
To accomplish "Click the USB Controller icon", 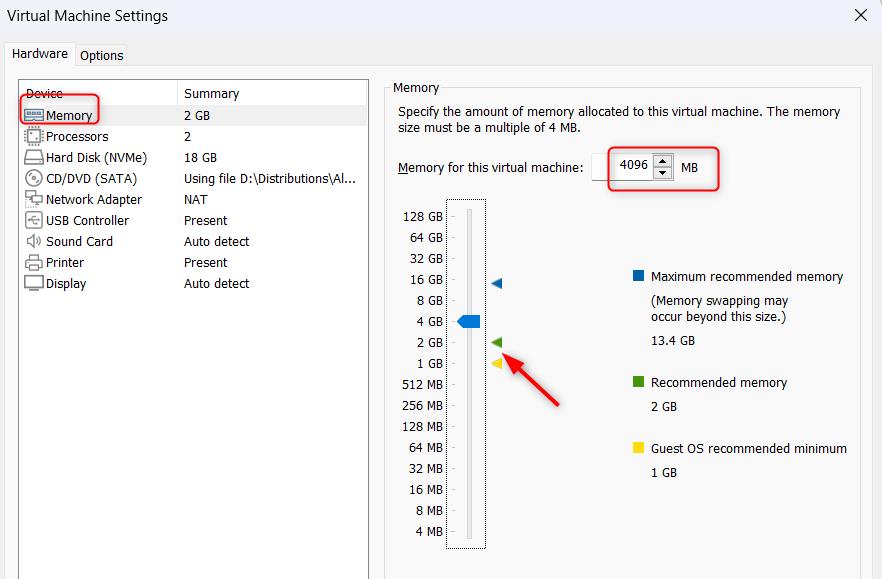I will (x=34, y=220).
